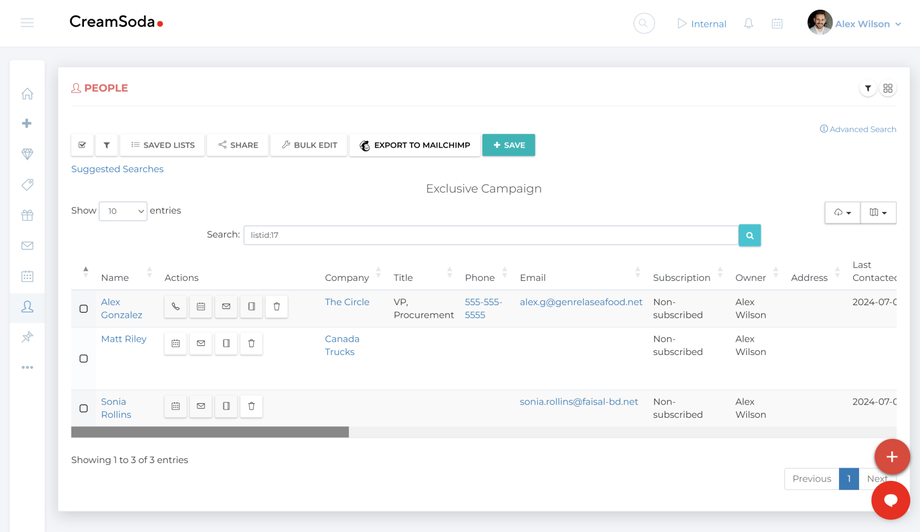The width and height of the screenshot is (920, 532).
Task: Click the calendar icon for Matt Riley
Action: coord(175,343)
